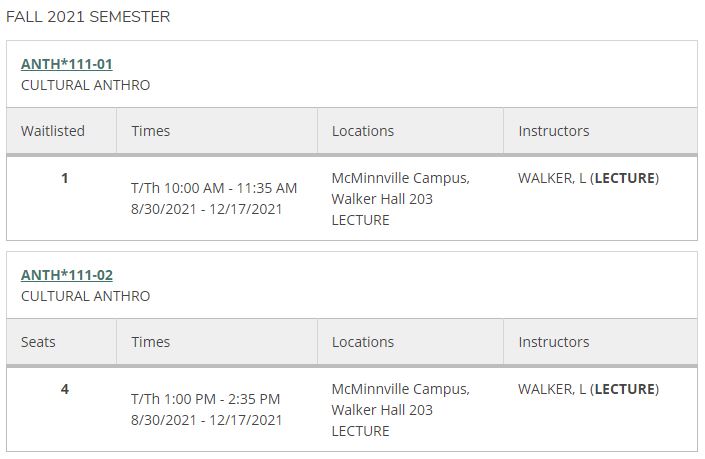Select Instructors header in ANTH*111-01 table
The width and height of the screenshot is (705, 459).
[554, 131]
